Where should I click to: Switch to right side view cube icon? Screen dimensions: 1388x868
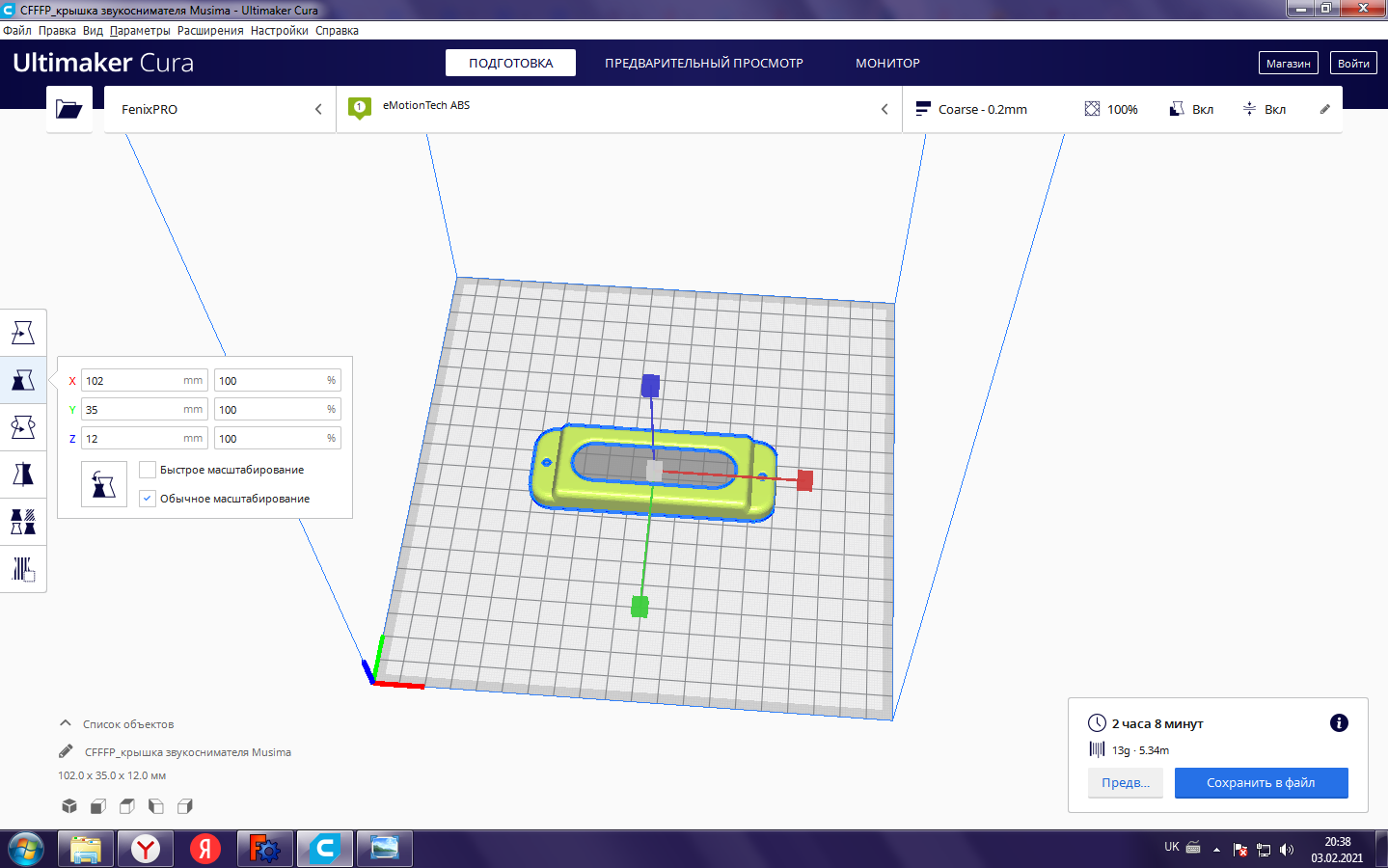[185, 806]
